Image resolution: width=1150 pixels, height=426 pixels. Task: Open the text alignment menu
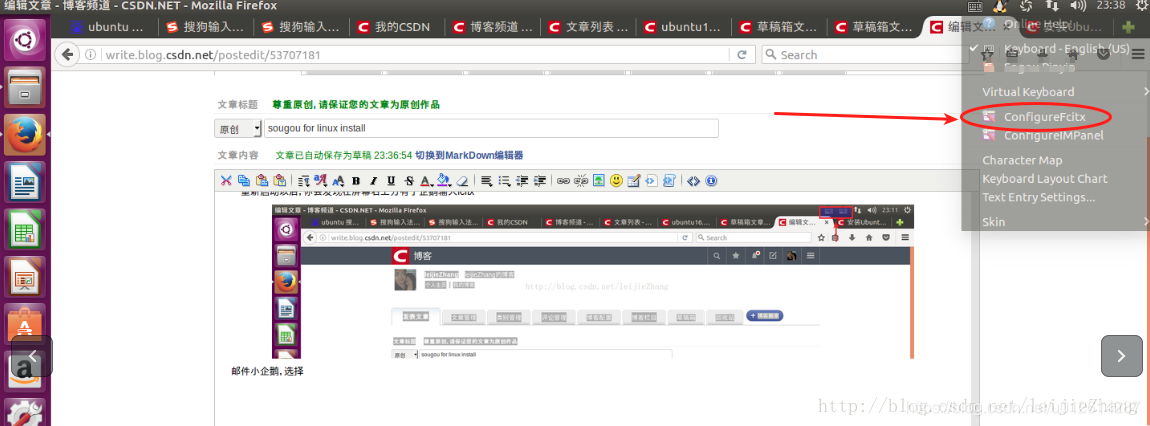(486, 180)
